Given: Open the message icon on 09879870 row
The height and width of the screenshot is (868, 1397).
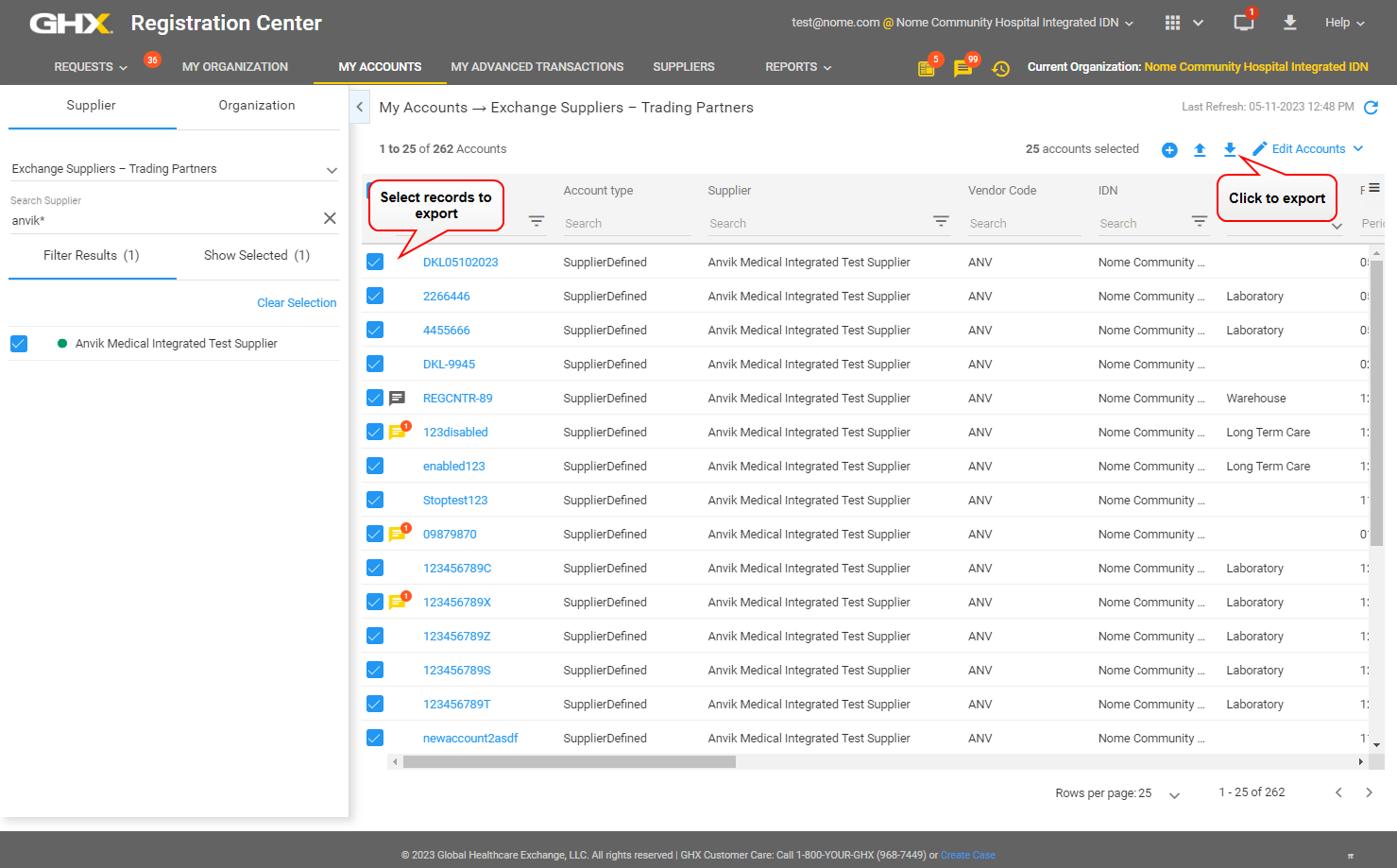Looking at the screenshot, I should point(398,535).
